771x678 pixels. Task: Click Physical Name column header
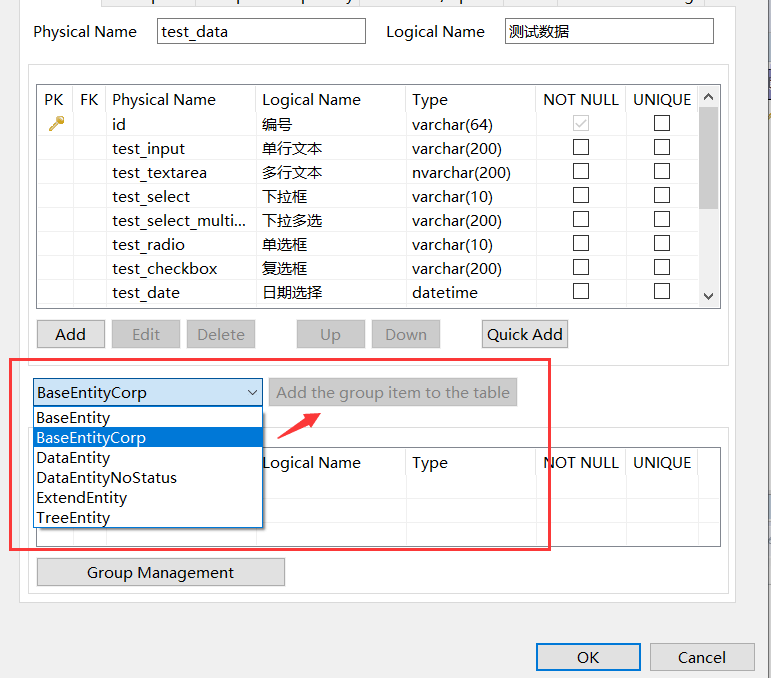181,99
